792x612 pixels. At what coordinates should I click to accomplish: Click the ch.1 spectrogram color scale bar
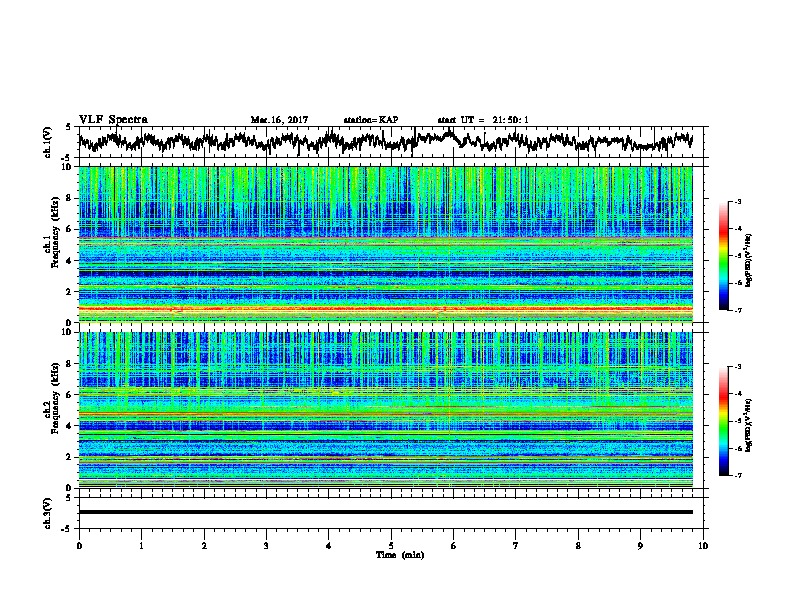[723, 256]
